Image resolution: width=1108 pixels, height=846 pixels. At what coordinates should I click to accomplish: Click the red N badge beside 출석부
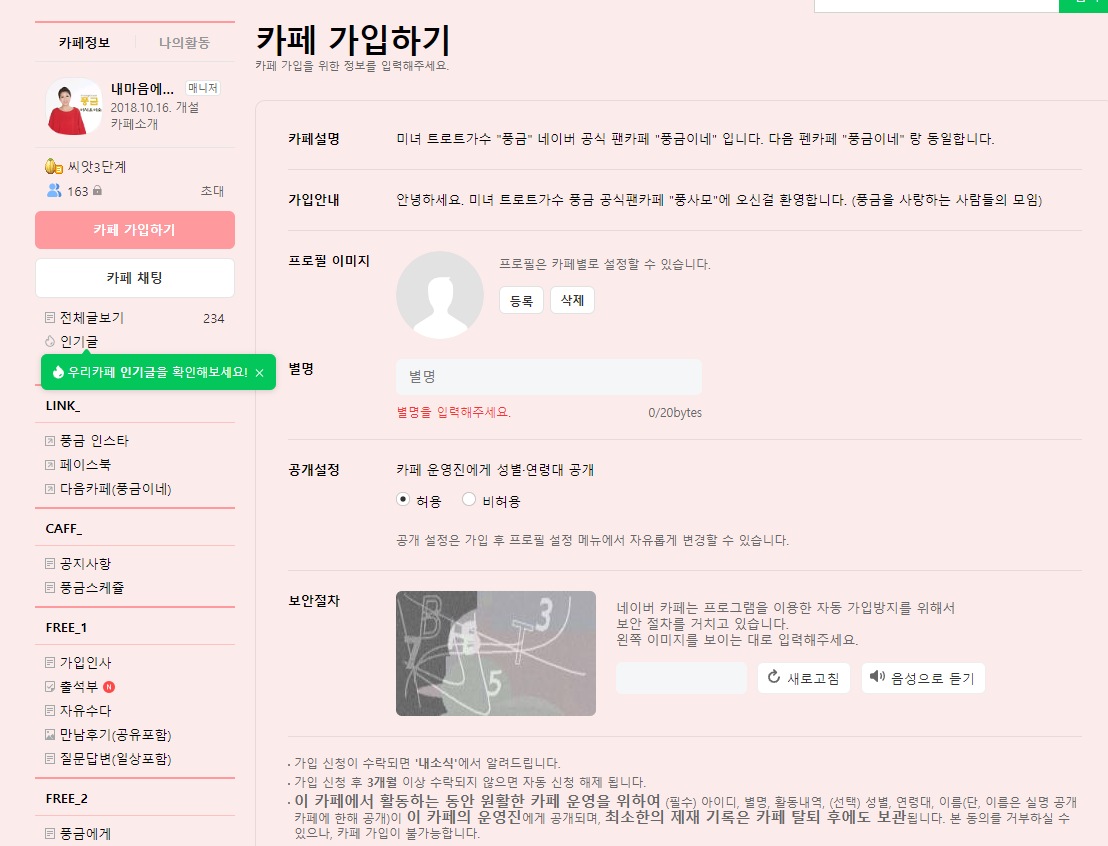click(x=109, y=687)
